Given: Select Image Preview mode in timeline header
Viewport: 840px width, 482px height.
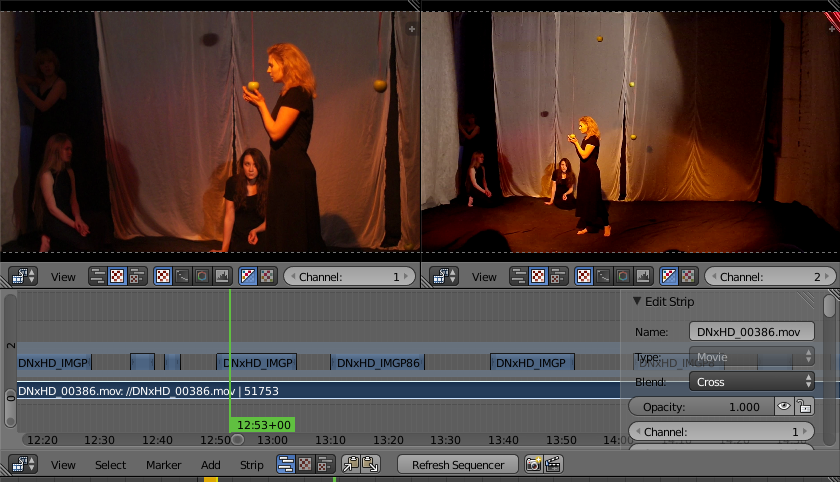Looking at the screenshot, I should coord(305,464).
